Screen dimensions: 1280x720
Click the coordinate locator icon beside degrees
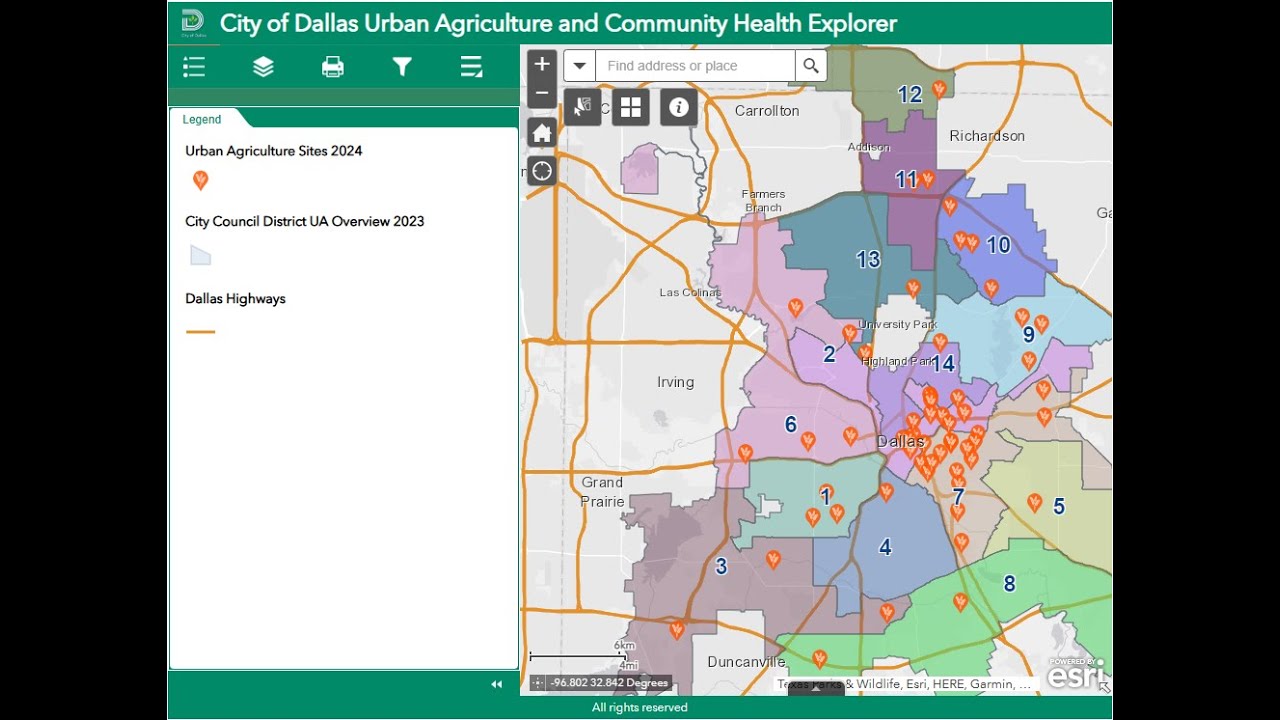538,683
